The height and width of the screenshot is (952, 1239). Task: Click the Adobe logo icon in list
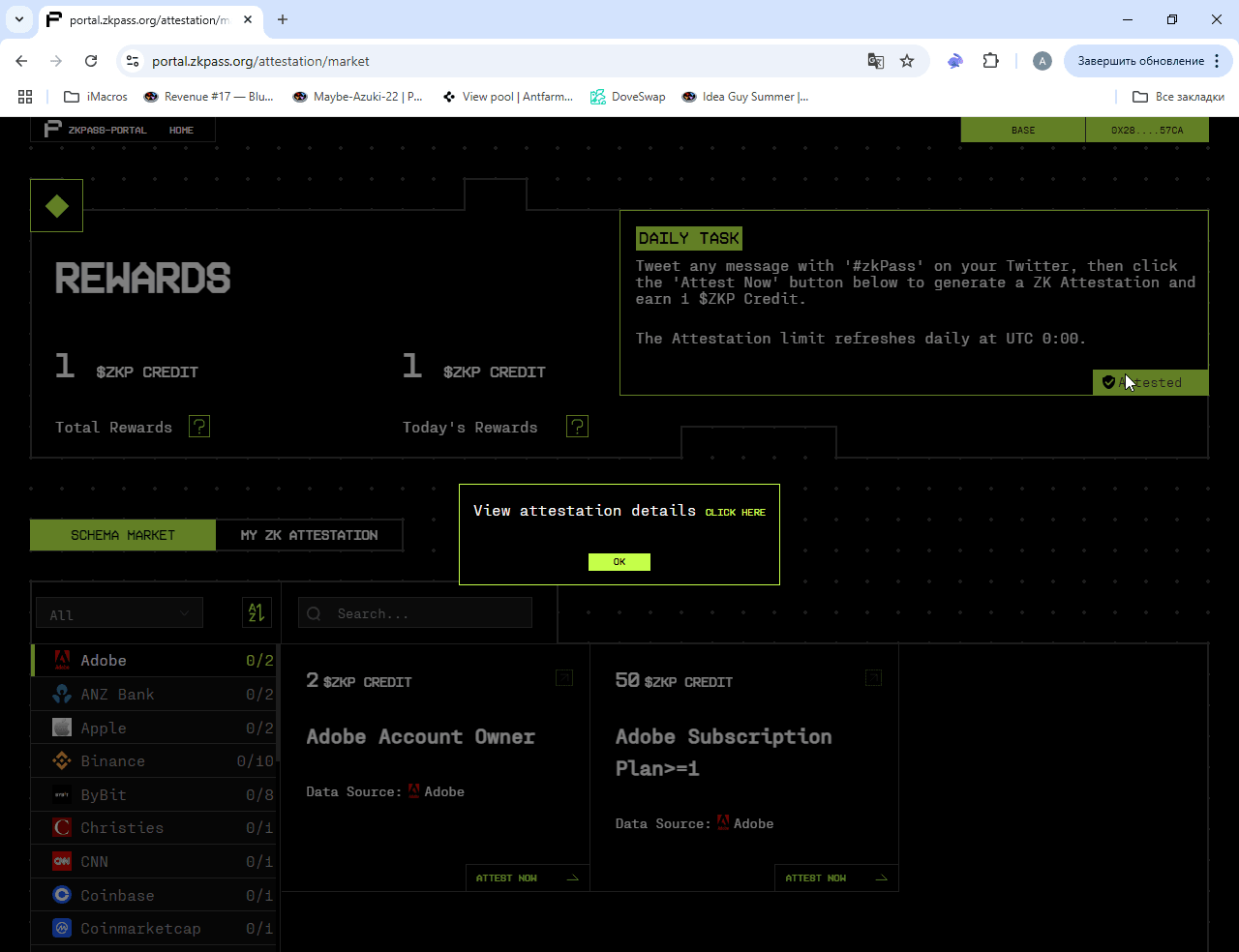pyautogui.click(x=62, y=661)
